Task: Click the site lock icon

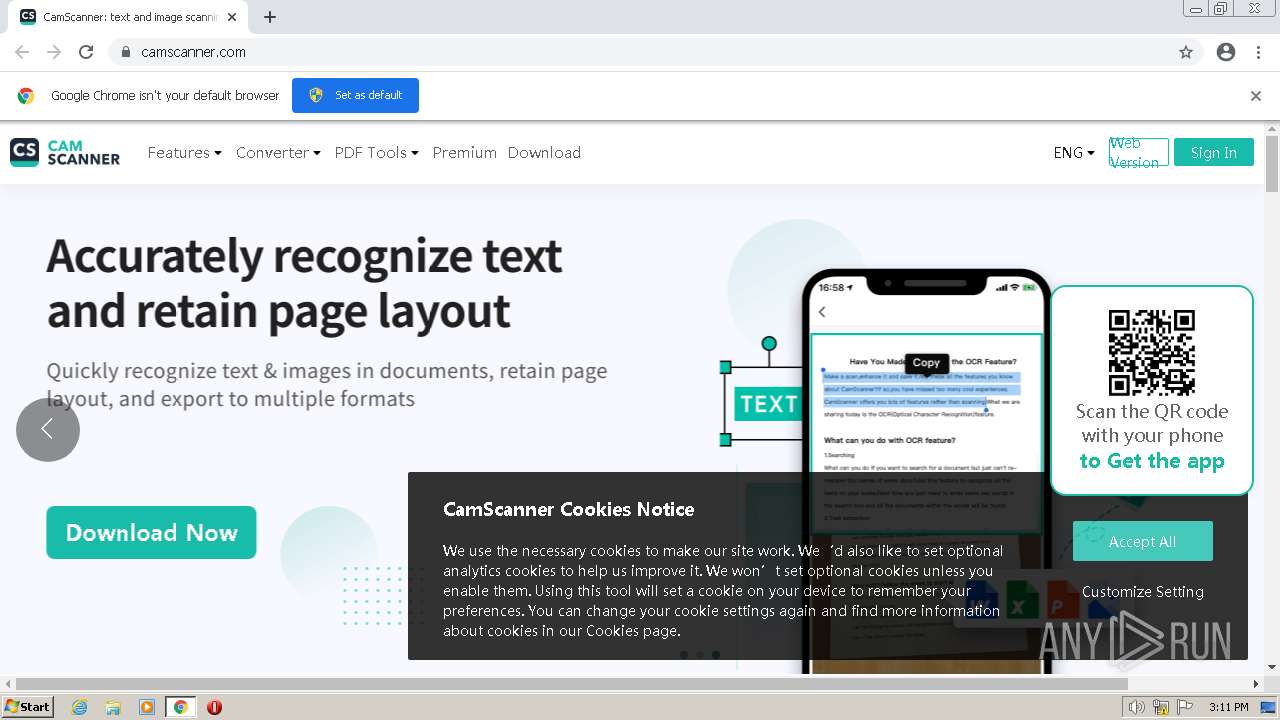Action: (125, 52)
